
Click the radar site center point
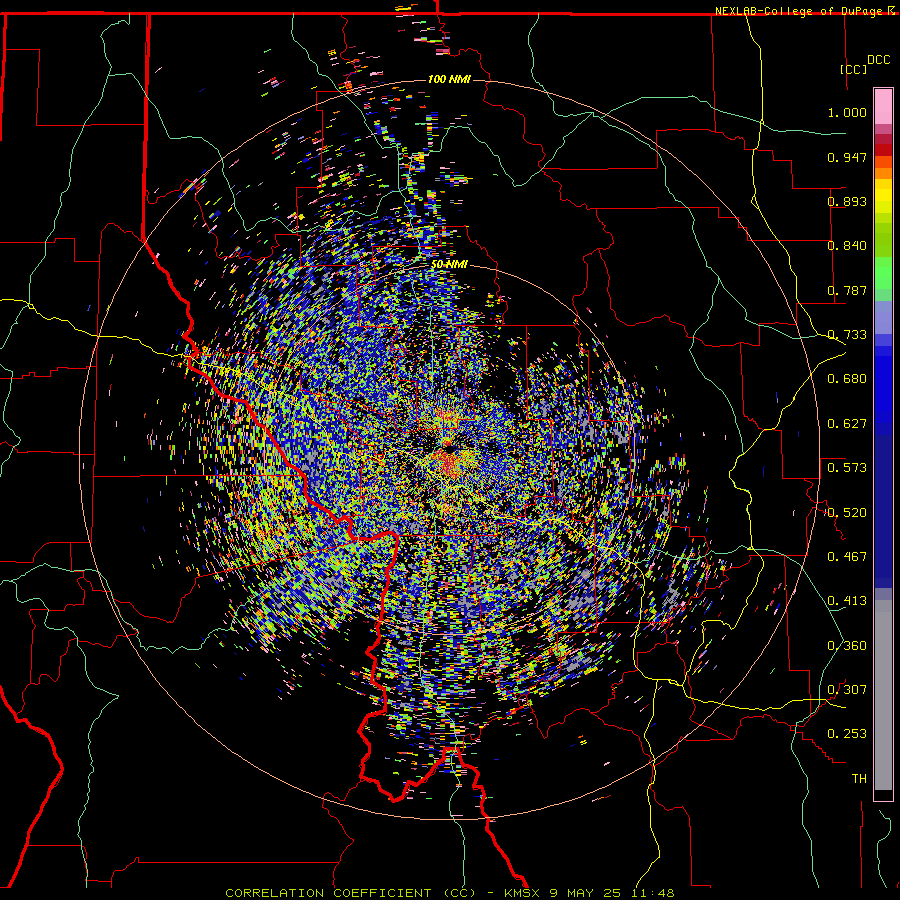449,449
